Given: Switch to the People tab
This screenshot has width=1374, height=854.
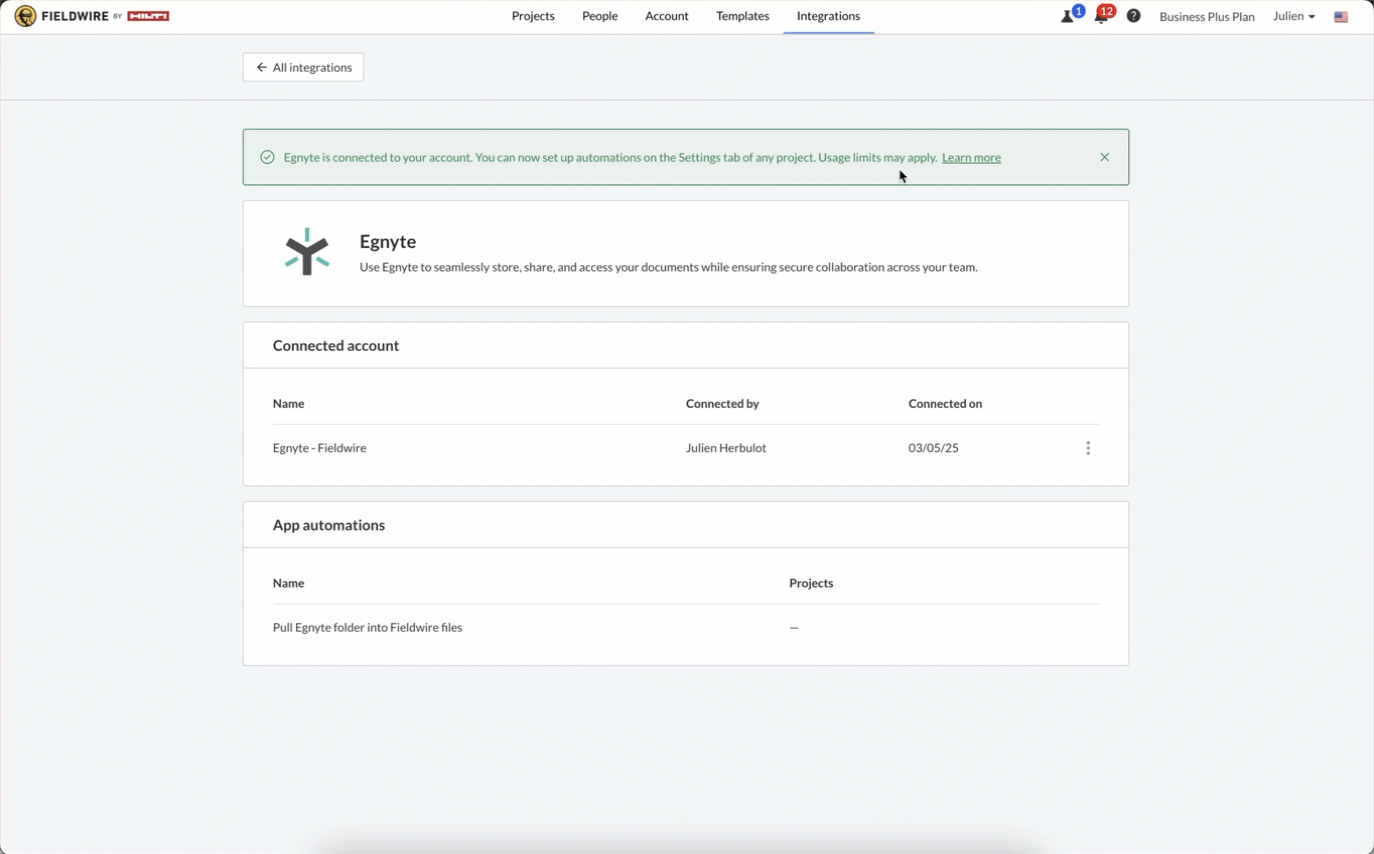Looking at the screenshot, I should (x=600, y=16).
